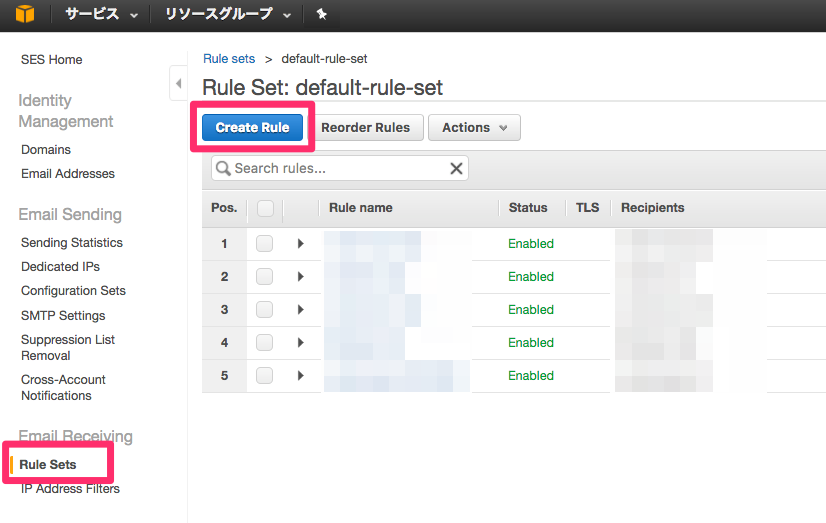826x523 pixels.
Task: Open the リソースグループ menu
Action: [x=228, y=14]
